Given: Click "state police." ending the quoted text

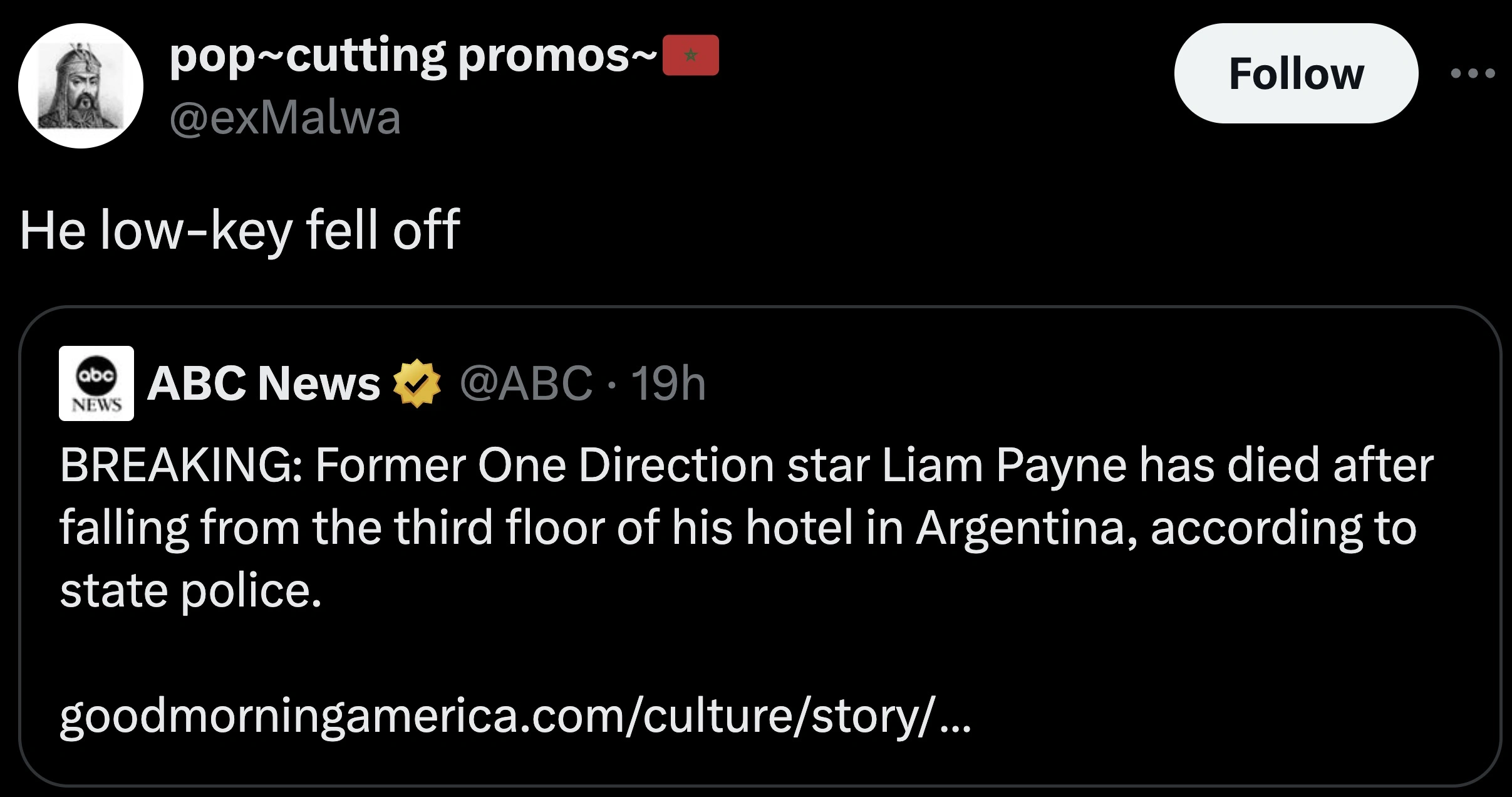Looking at the screenshot, I should pos(191,590).
